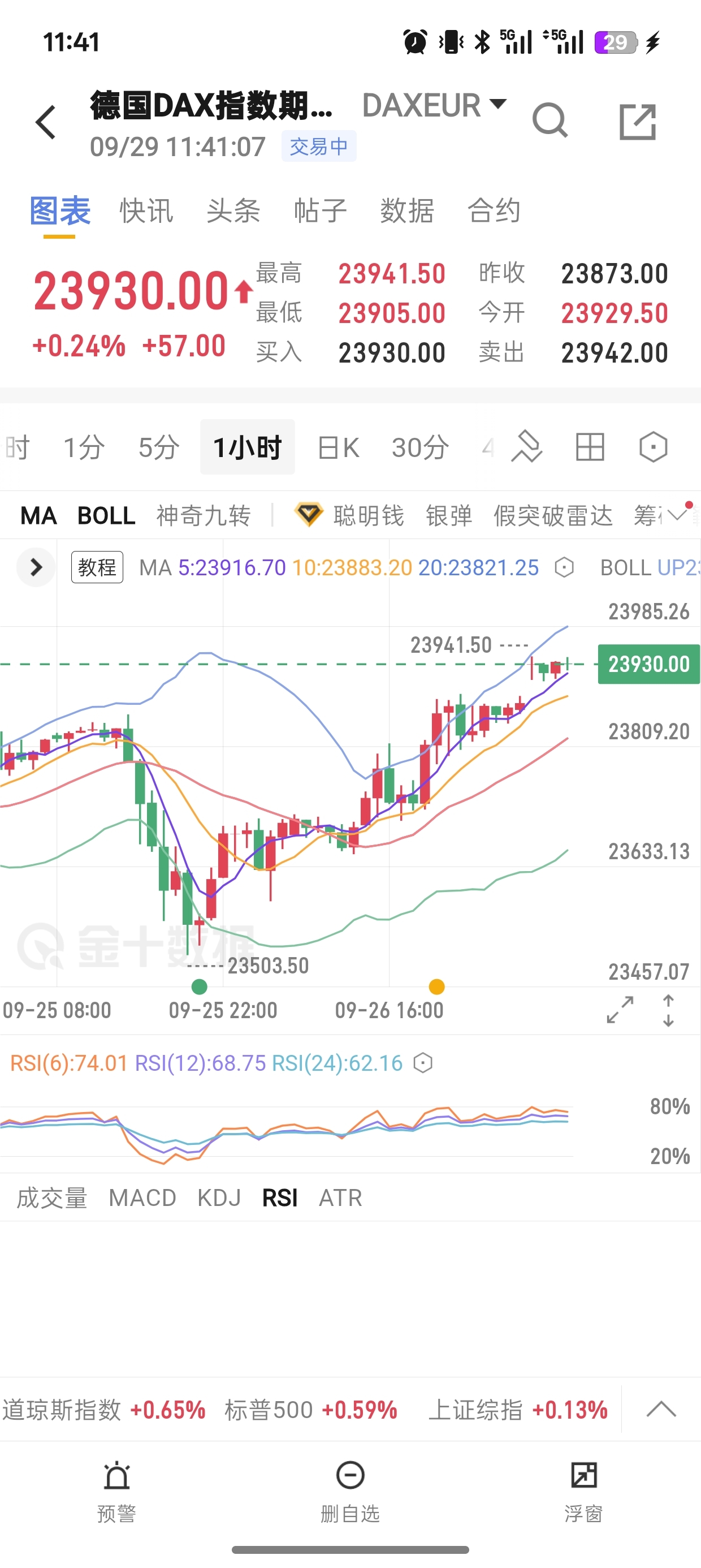Tap the vertical stretch arrows icon

pos(668,1010)
